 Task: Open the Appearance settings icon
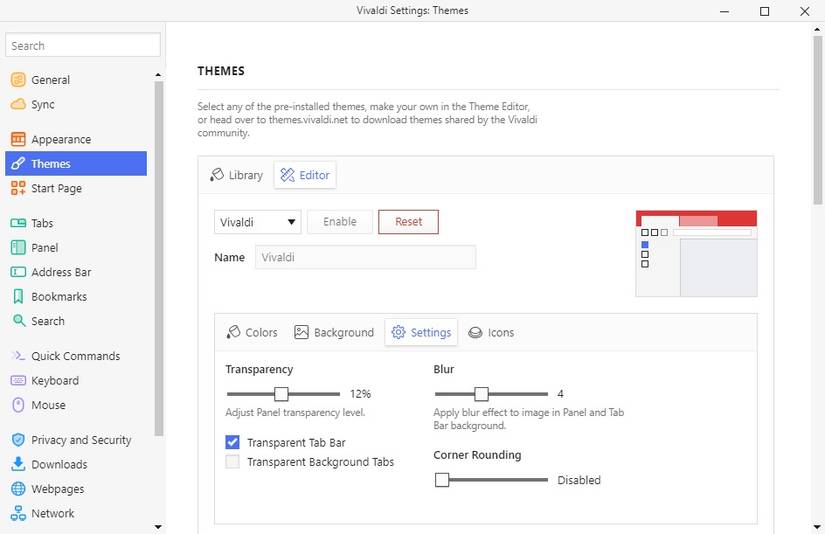coord(18,140)
